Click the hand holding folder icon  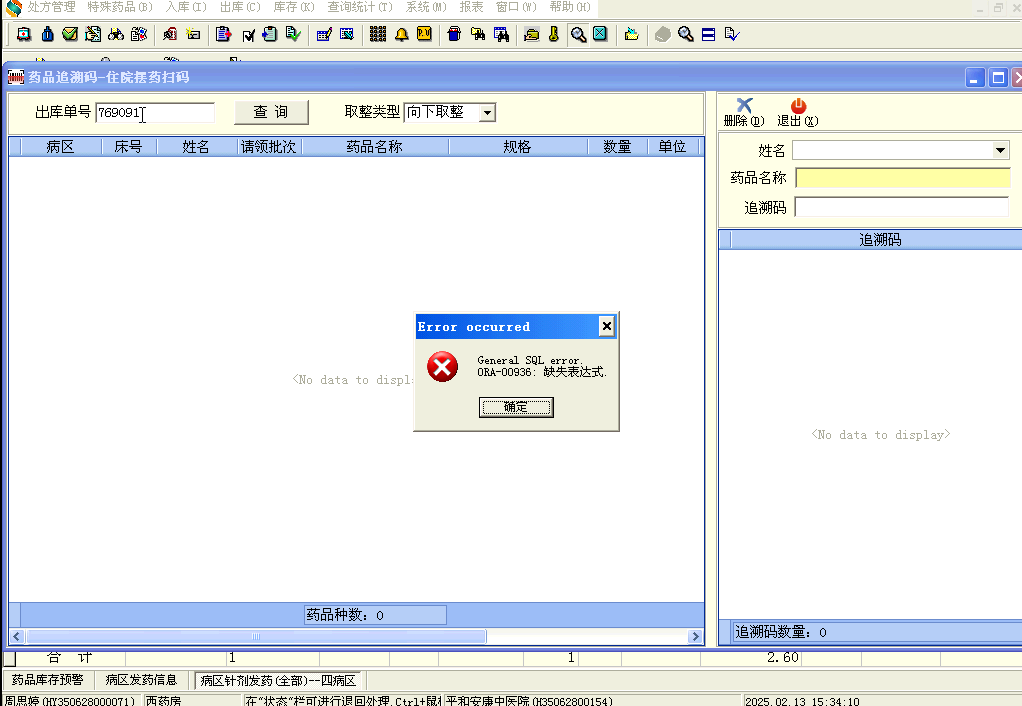pos(532,34)
